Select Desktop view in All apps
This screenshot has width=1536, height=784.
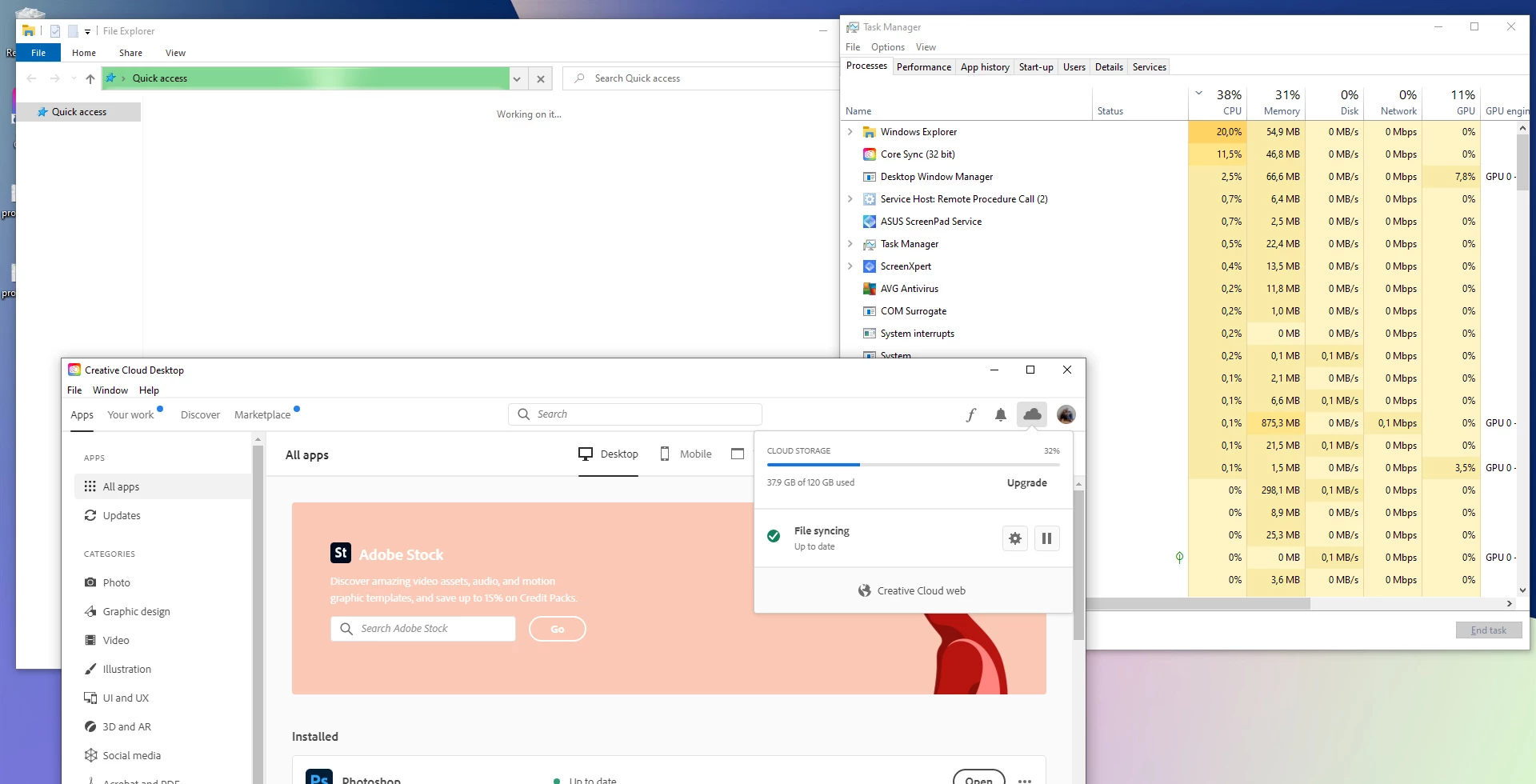tap(608, 454)
